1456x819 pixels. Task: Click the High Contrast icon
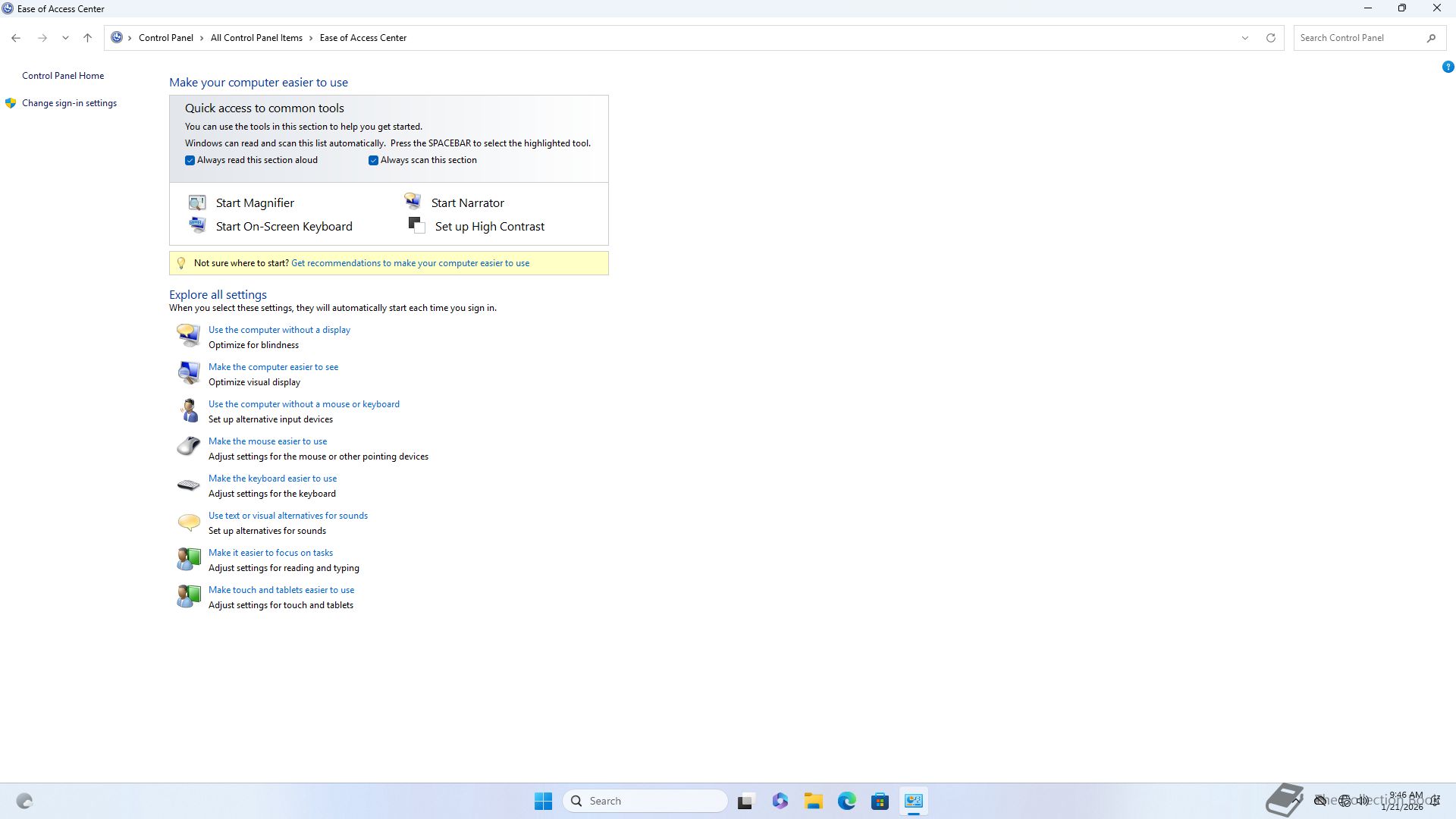tap(416, 225)
